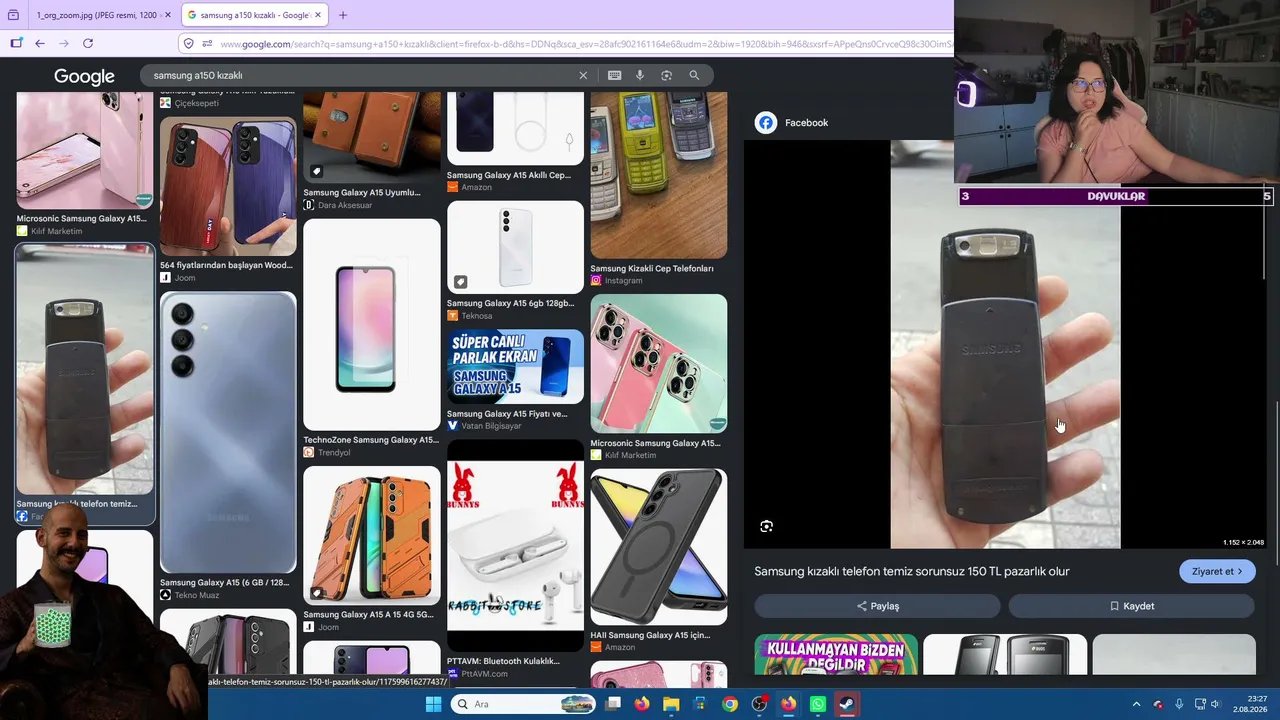Start voice search with the microphone icon
Viewport: 1280px width, 720px height.
point(640,75)
